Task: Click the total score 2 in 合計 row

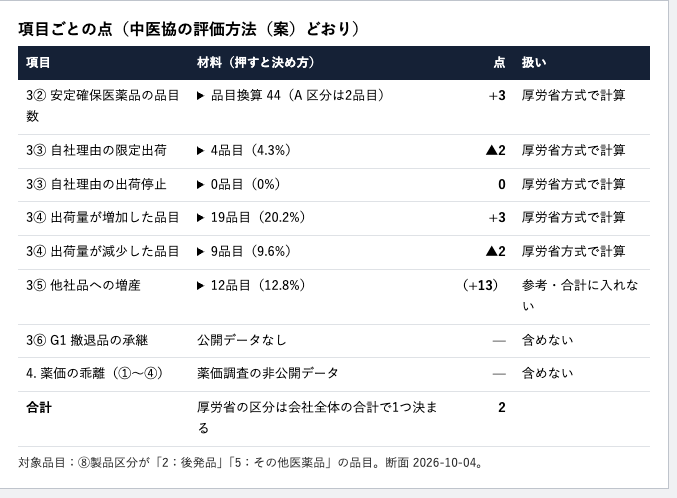Action: (x=502, y=407)
